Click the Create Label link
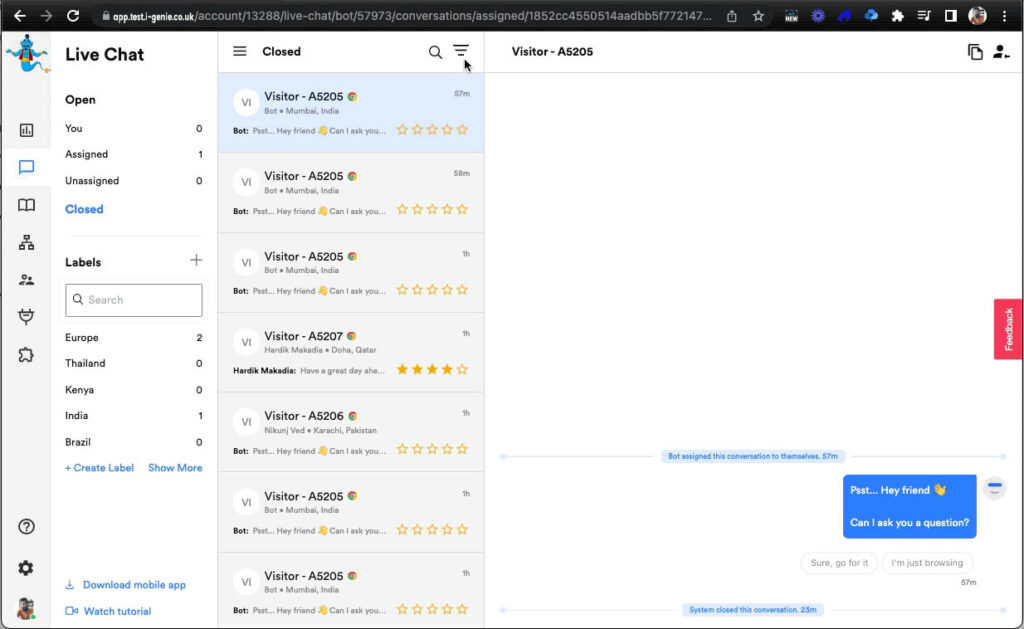 (x=100, y=468)
